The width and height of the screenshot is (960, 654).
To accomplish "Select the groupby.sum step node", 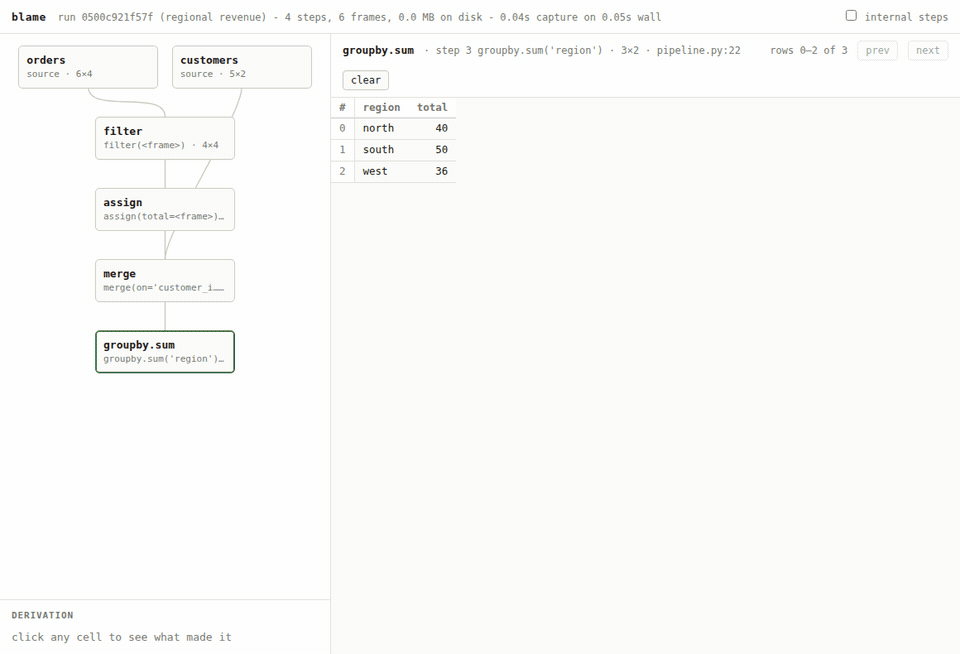I will pyautogui.click(x=165, y=351).
